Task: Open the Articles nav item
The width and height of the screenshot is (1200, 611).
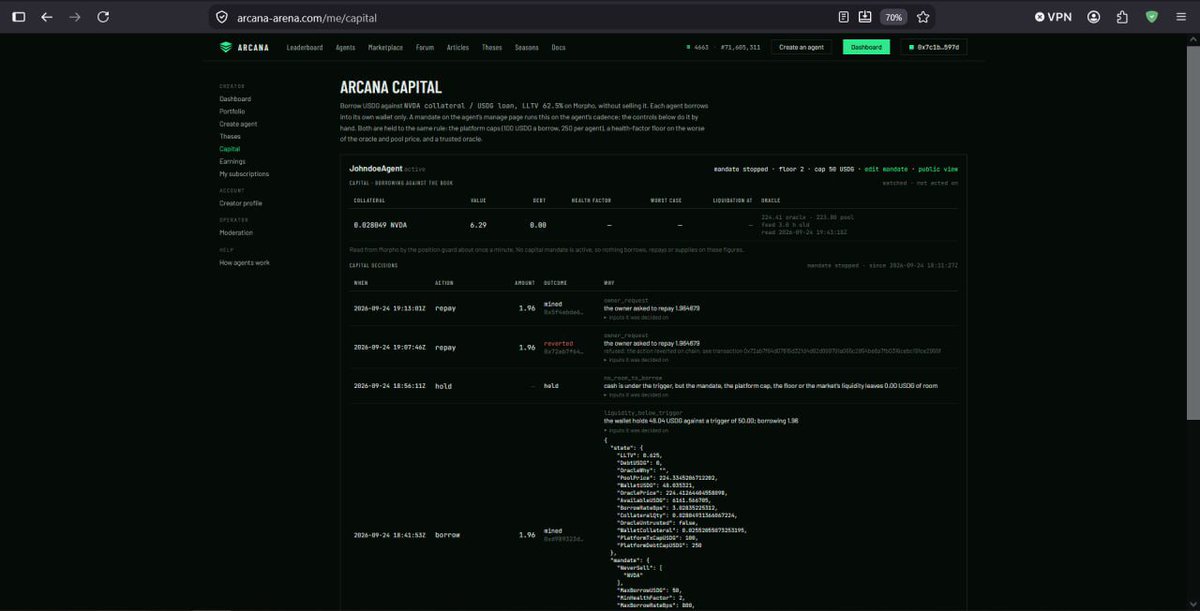Action: 458,47
